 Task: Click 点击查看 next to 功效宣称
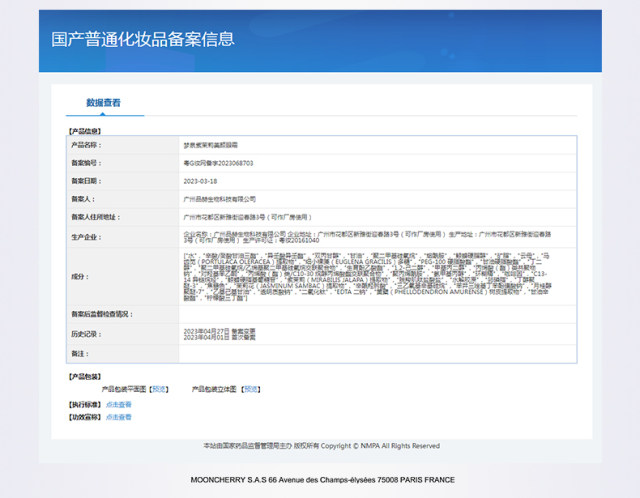point(118,417)
